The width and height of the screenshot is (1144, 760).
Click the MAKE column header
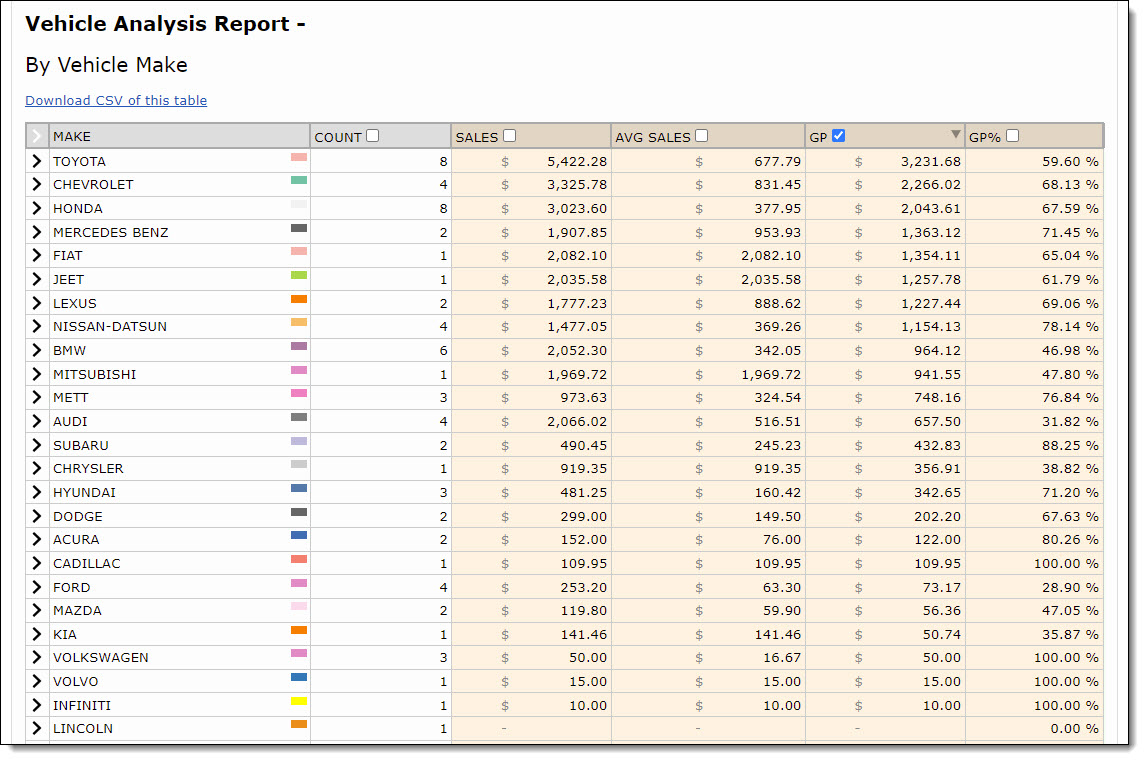(179, 136)
